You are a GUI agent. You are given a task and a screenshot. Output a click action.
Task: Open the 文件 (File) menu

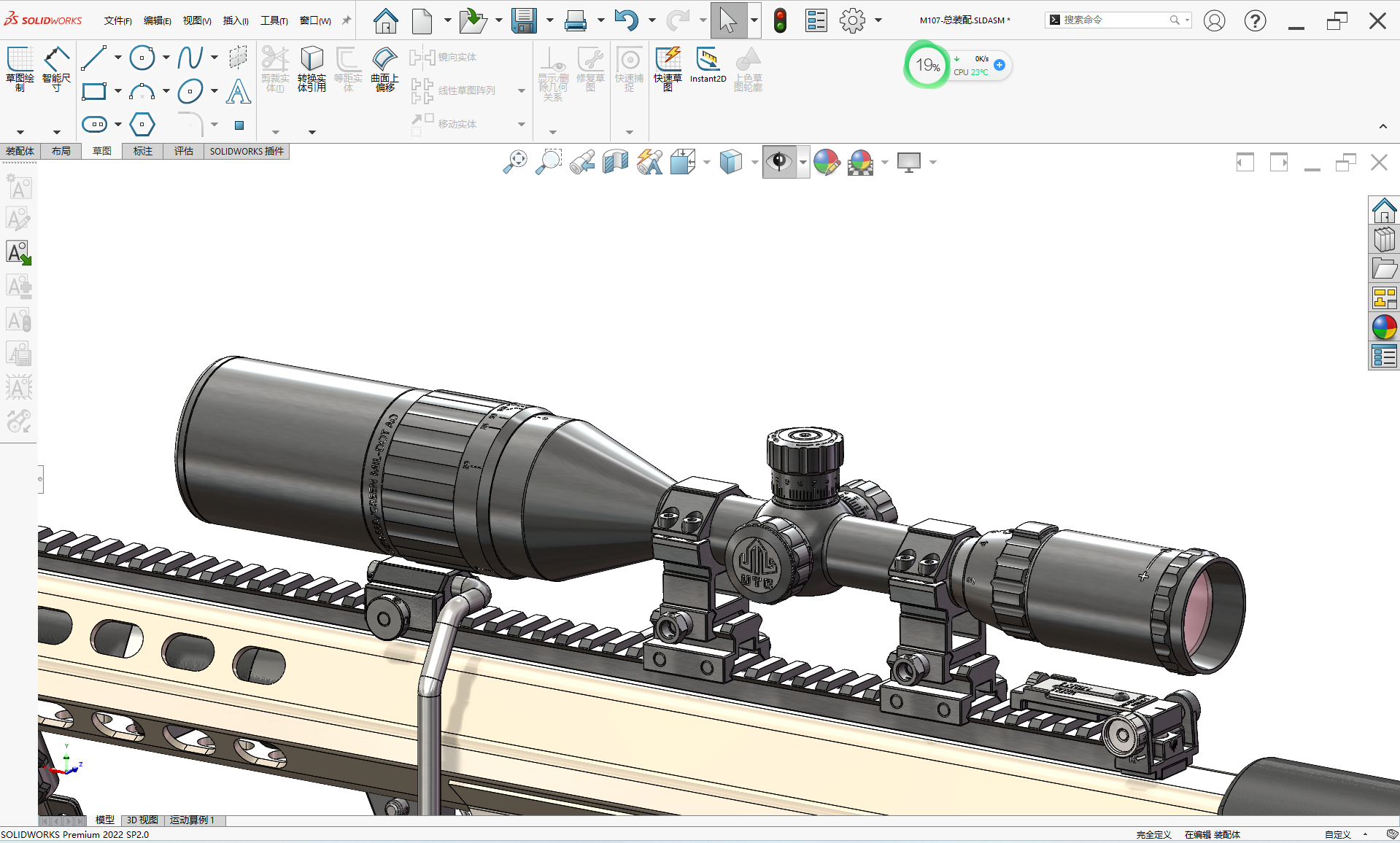[118, 20]
